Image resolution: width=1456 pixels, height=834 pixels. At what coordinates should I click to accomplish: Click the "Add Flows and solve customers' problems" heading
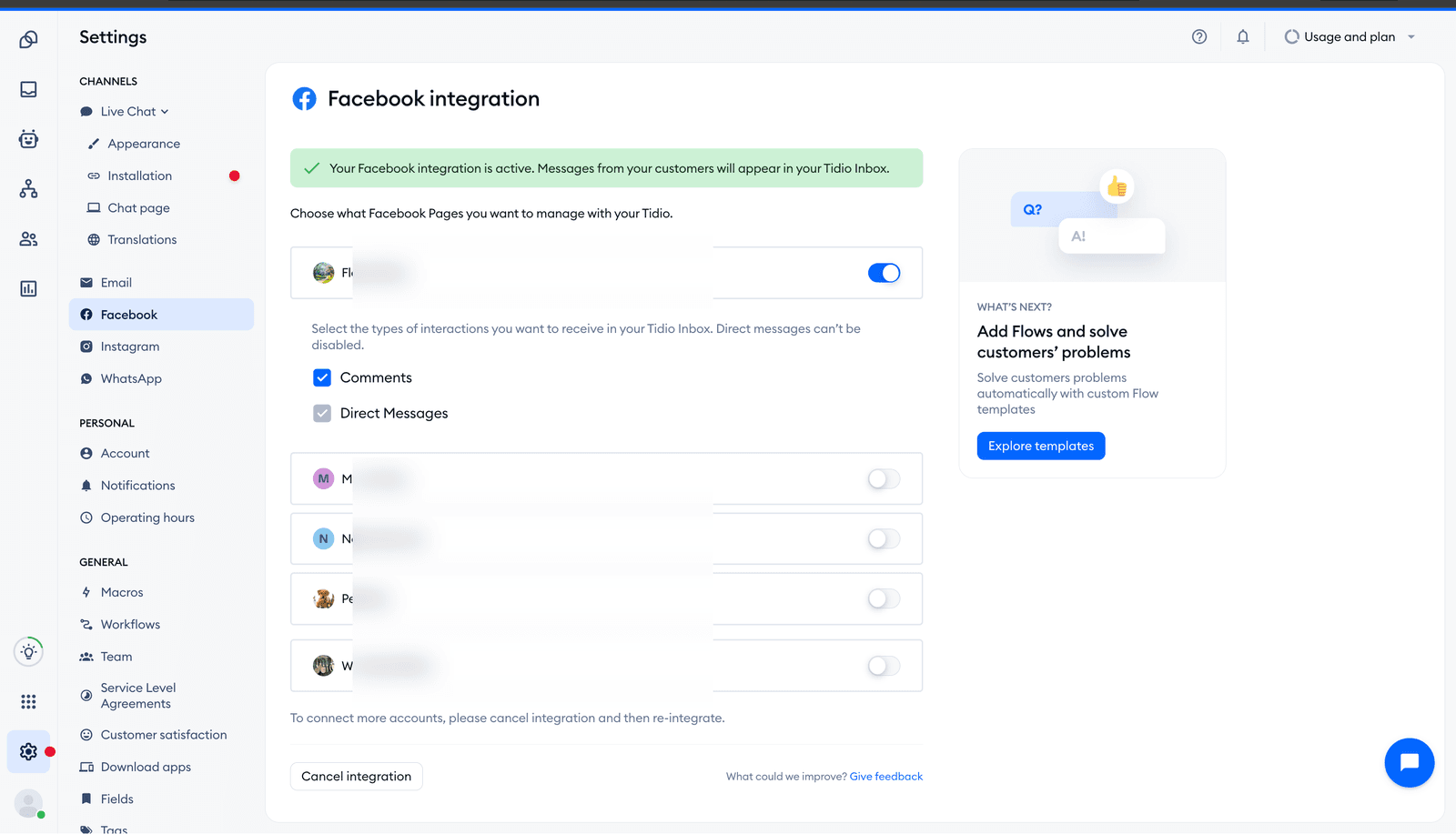point(1054,343)
